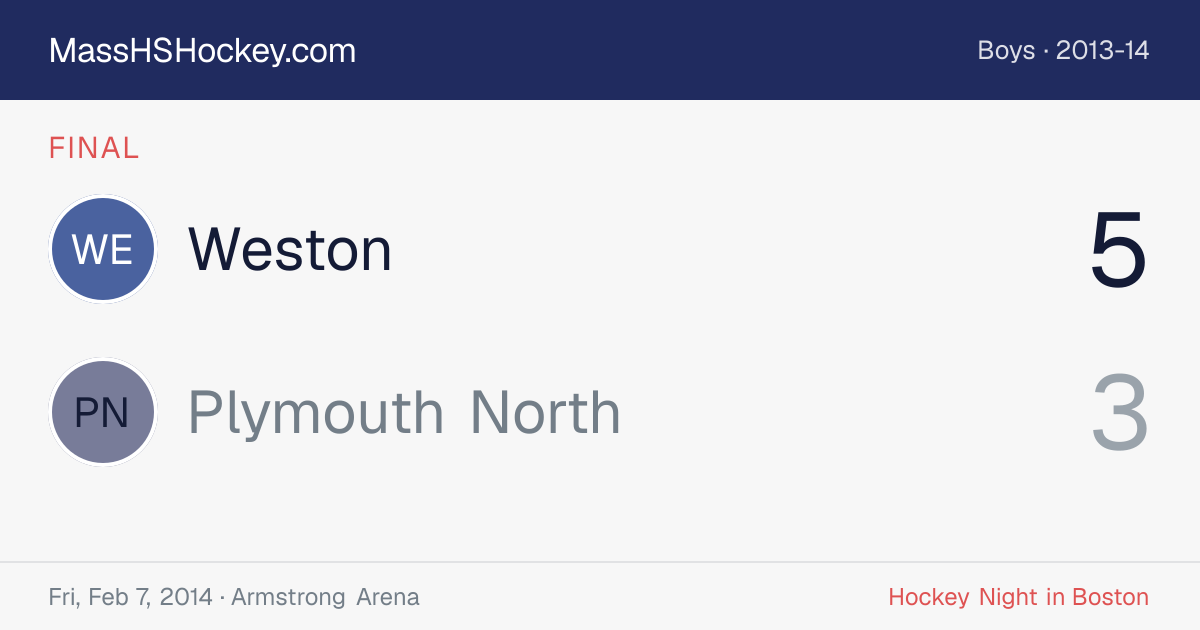Open the MassHSHockey.com site title
This screenshot has width=1200, height=630.
point(202,51)
